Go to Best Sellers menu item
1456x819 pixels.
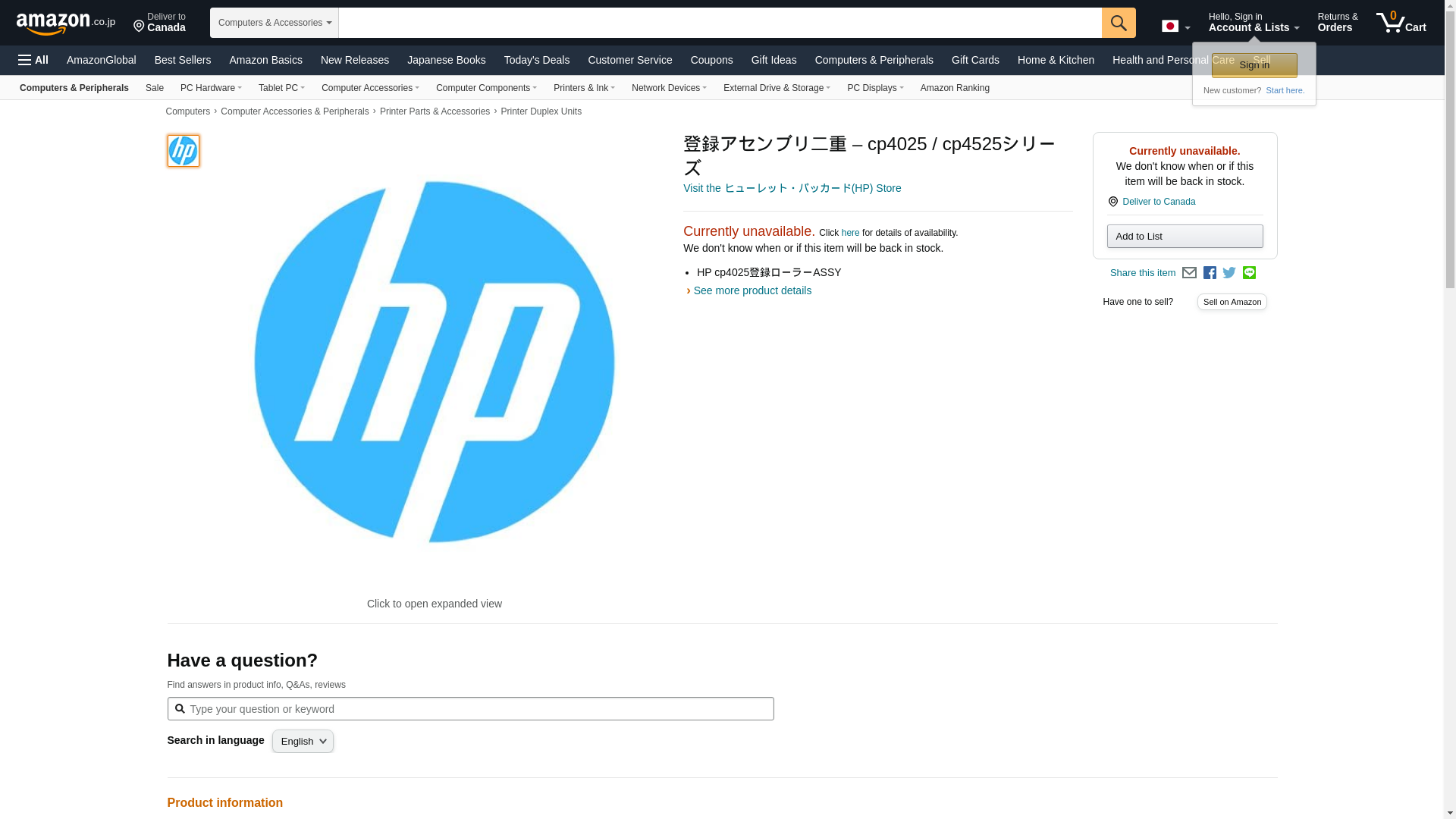(182, 60)
